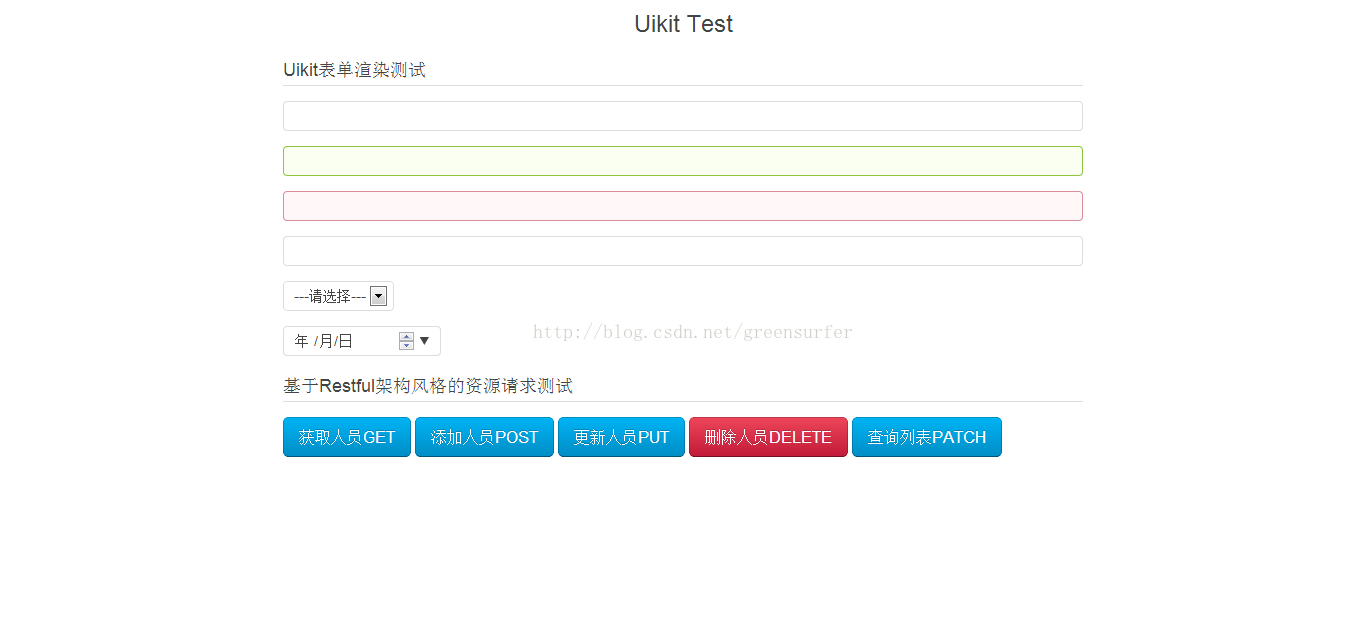Click the 获取人员GET button
This screenshot has height=642, width=1366.
(x=347, y=437)
